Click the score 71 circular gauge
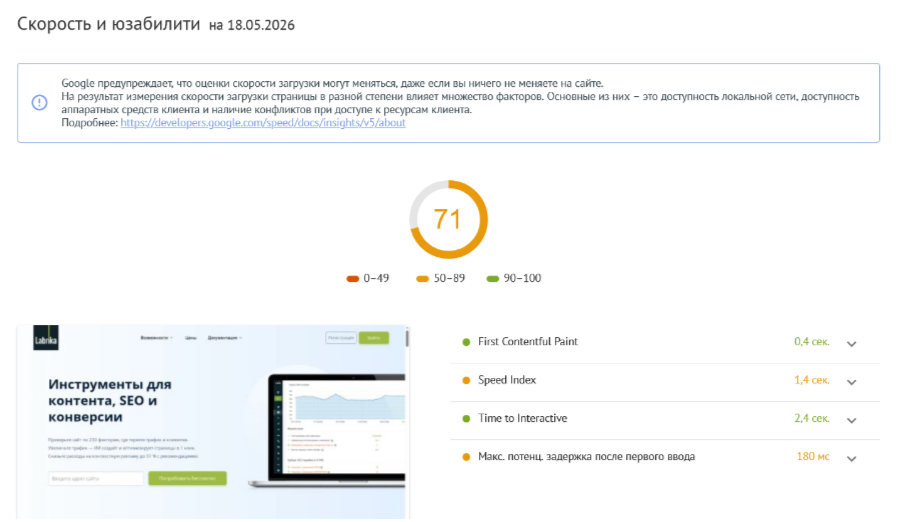The height and width of the screenshot is (522, 897). point(448,219)
